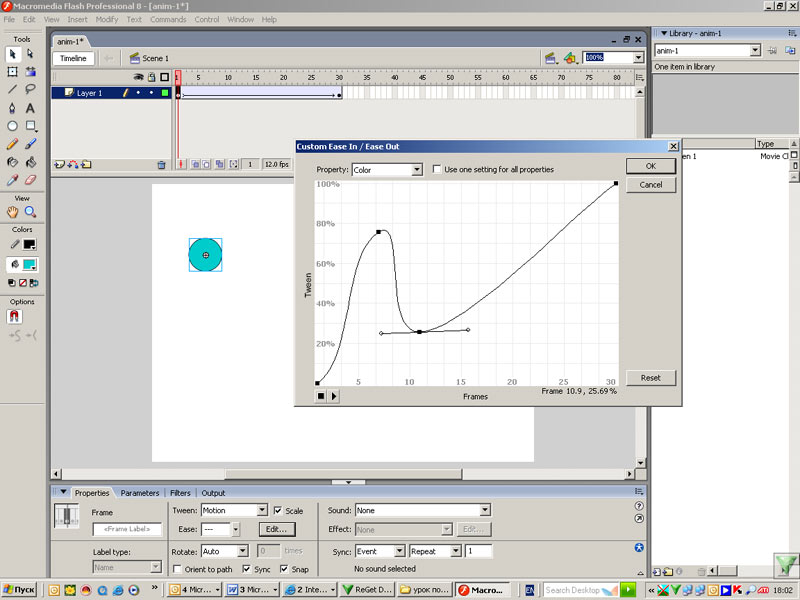
Task: Activate the Zoom tool in View
Action: pos(30,212)
